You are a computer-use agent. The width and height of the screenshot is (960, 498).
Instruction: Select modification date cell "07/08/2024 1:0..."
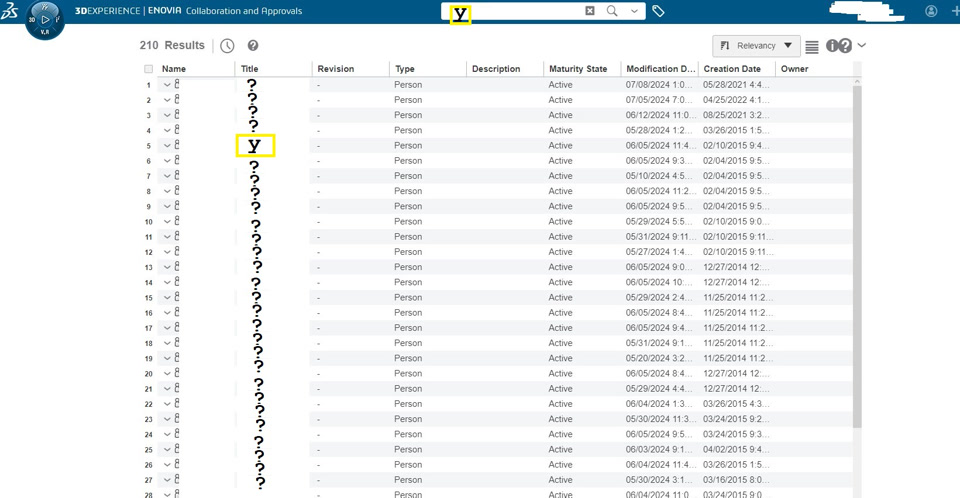tap(659, 85)
